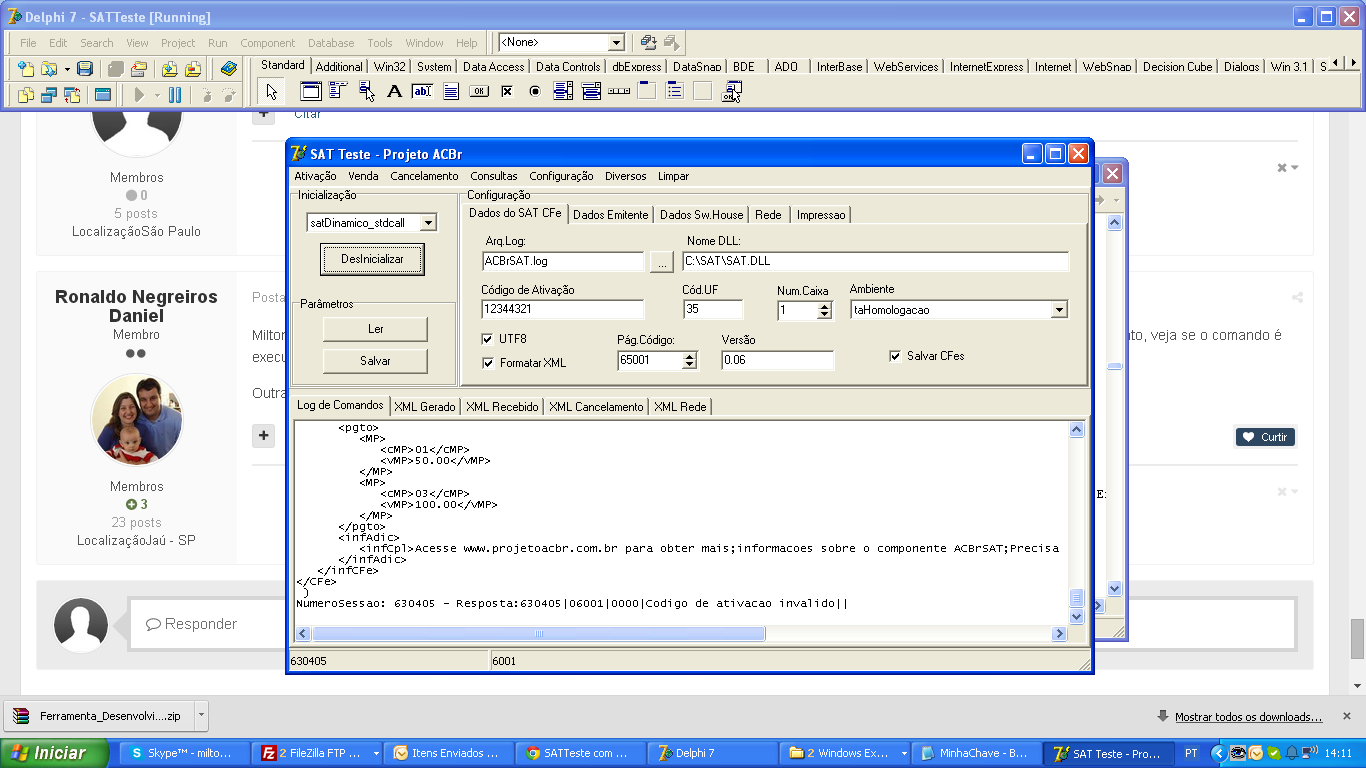Open satDinamico_stdcall initialization dropdown
The width and height of the screenshot is (1366, 768).
click(428, 223)
